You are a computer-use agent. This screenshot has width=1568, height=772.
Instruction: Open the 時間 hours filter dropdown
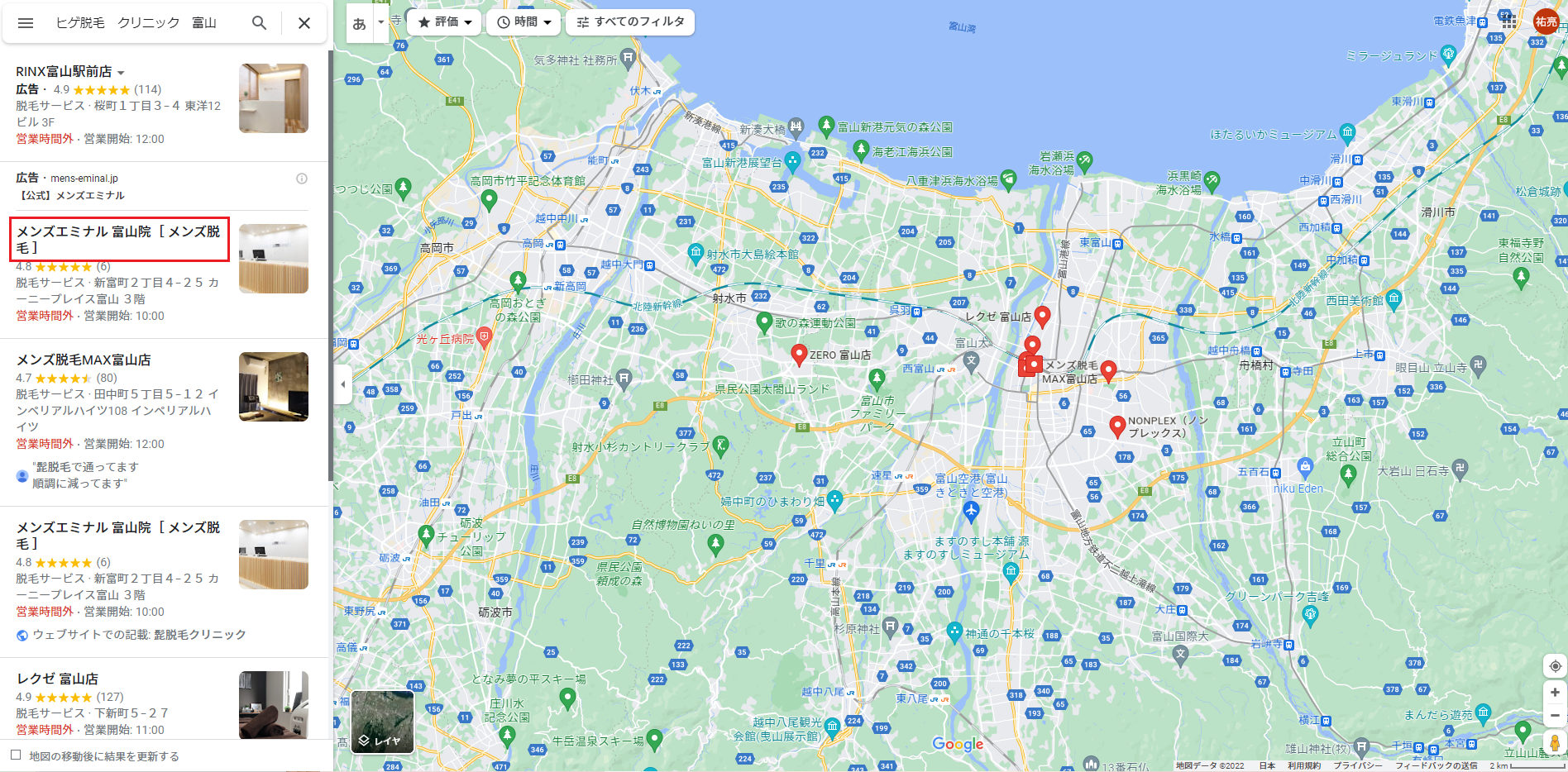click(x=523, y=22)
